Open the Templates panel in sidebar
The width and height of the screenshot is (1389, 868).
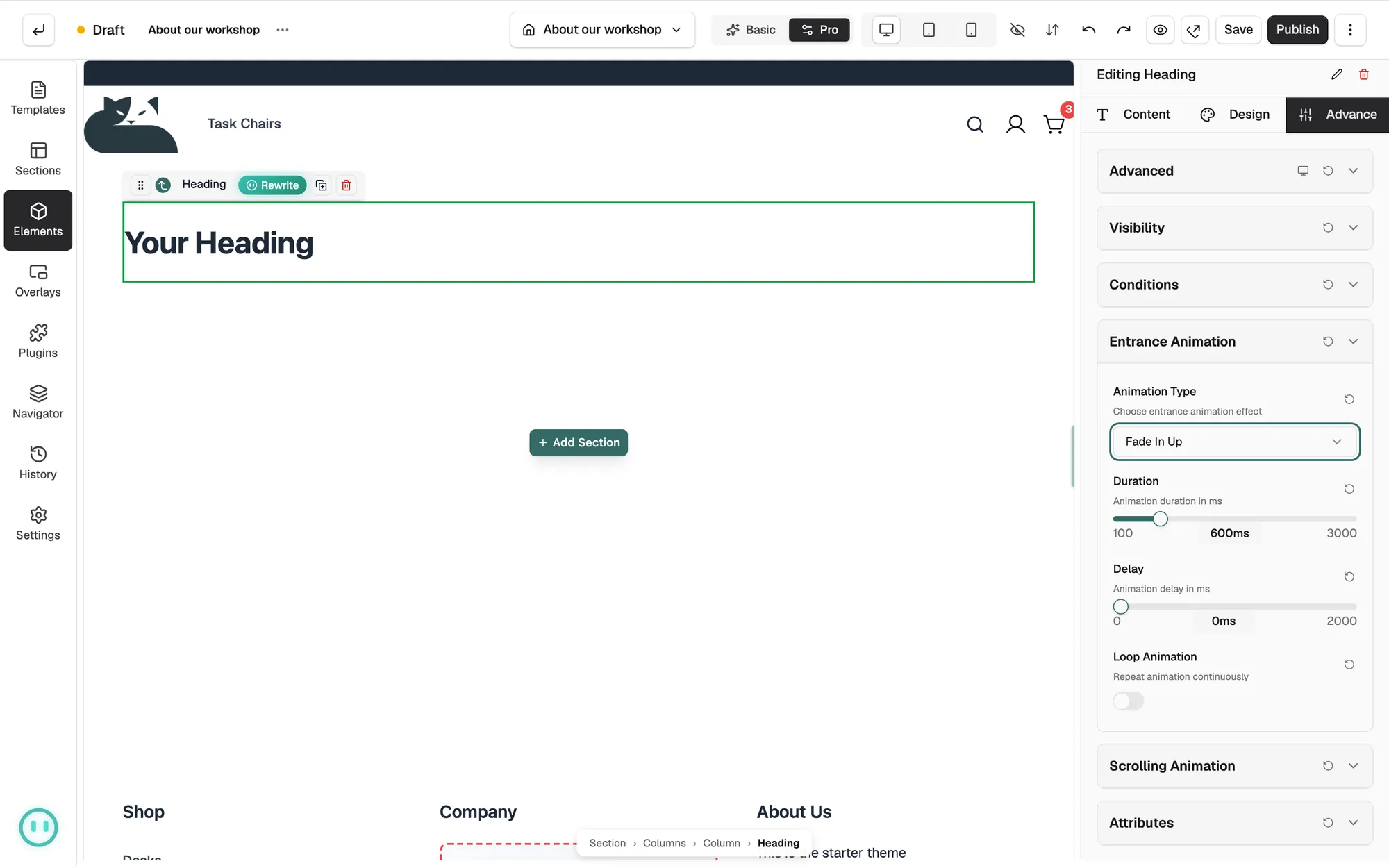[38, 99]
